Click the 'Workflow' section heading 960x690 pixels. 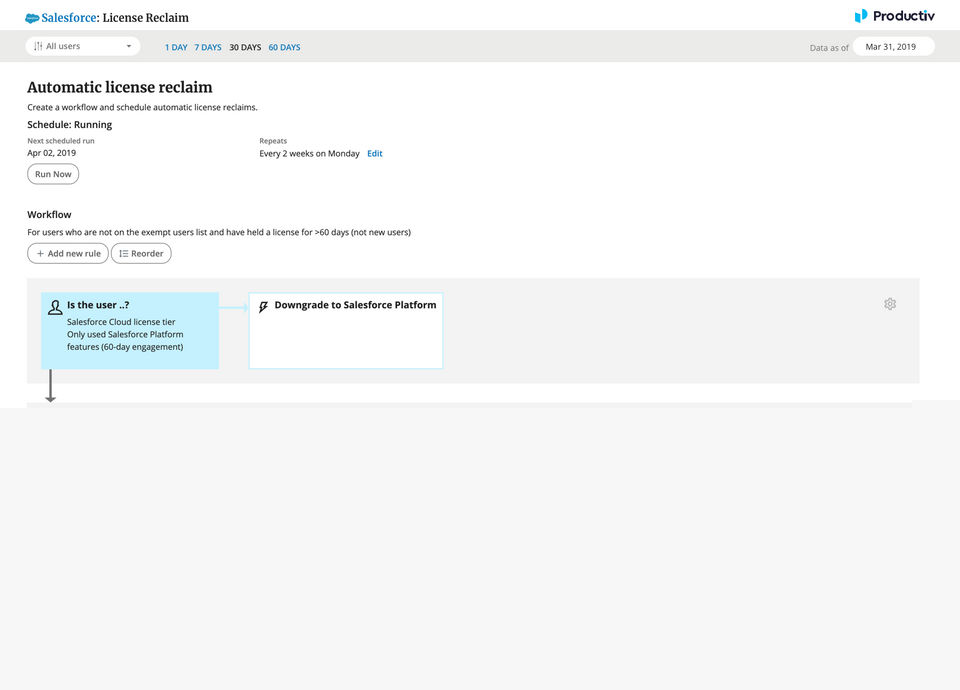point(49,214)
